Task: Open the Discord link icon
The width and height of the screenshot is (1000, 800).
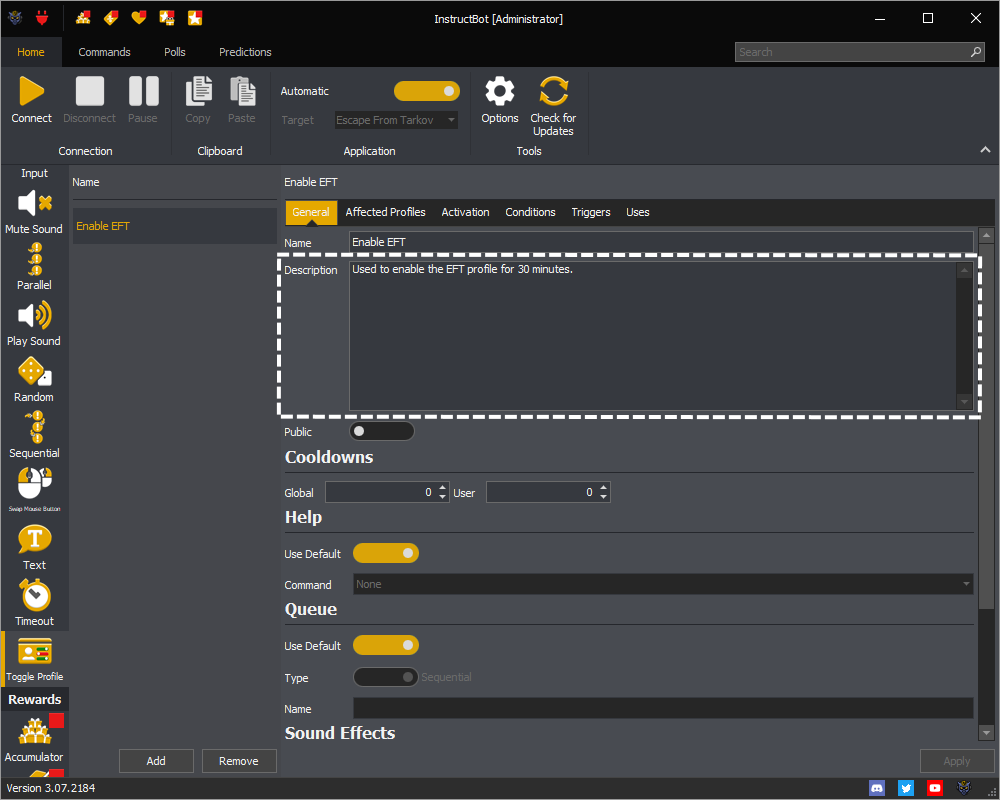Action: 877,788
